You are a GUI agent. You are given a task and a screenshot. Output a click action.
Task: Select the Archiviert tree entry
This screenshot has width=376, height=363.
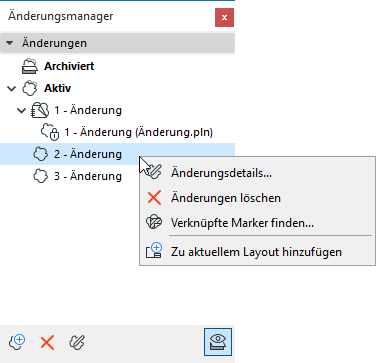point(69,66)
